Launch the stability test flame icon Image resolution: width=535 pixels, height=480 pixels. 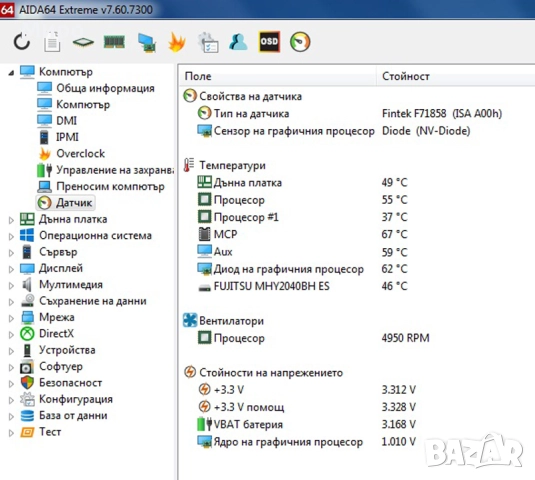point(177,42)
